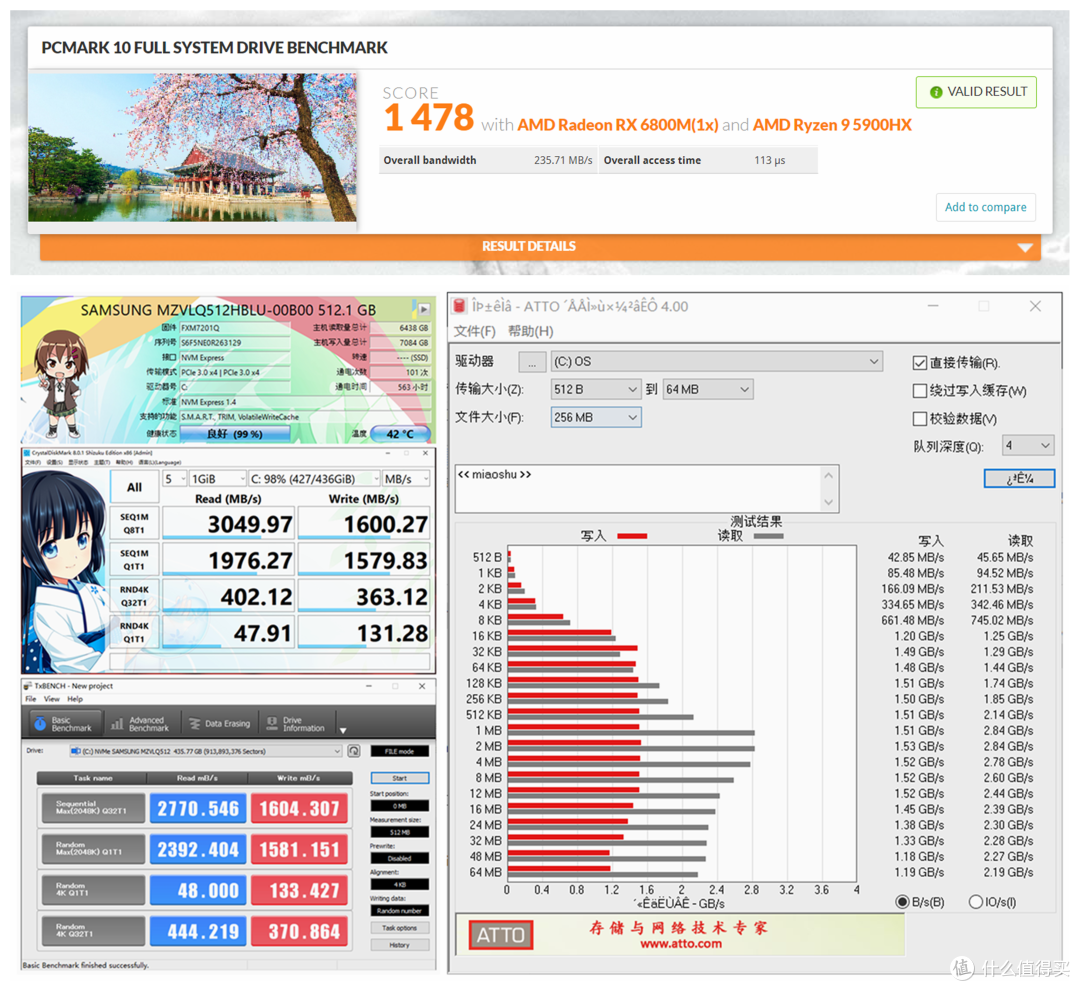Click ATTO description box scroll-up arrow
This screenshot has width=1080, height=991.
pos(829,475)
